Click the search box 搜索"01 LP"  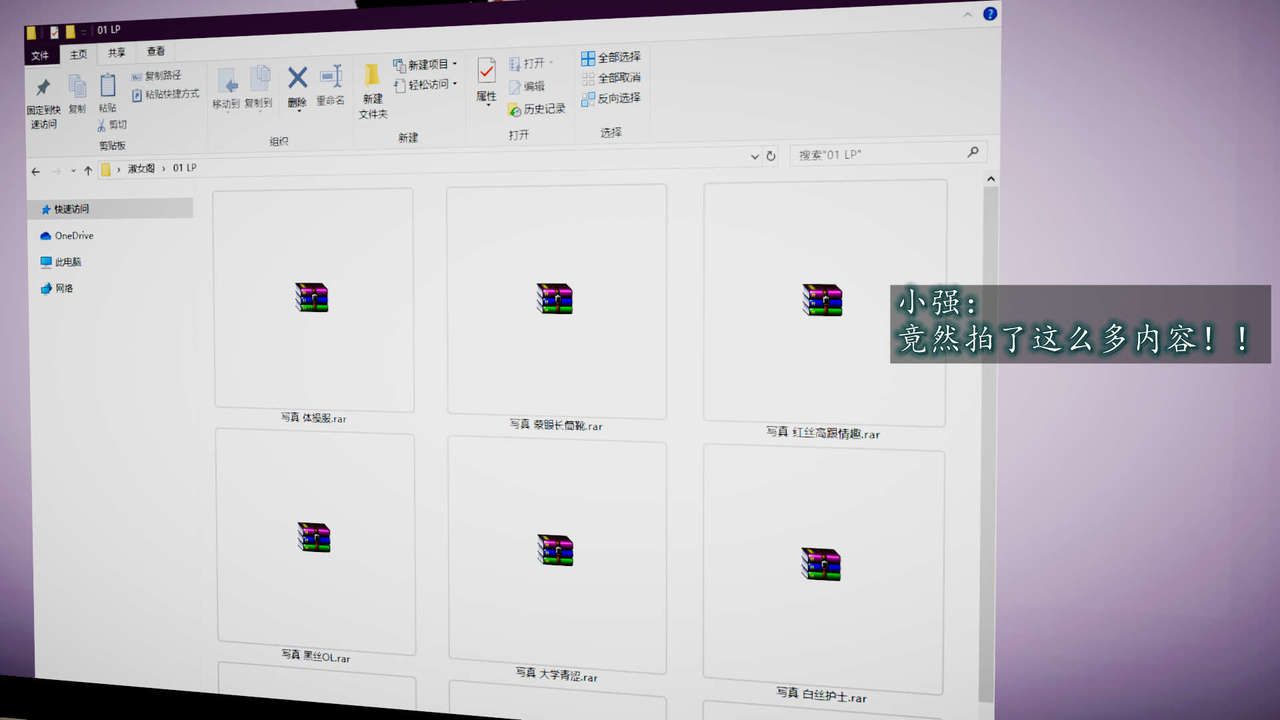point(888,153)
